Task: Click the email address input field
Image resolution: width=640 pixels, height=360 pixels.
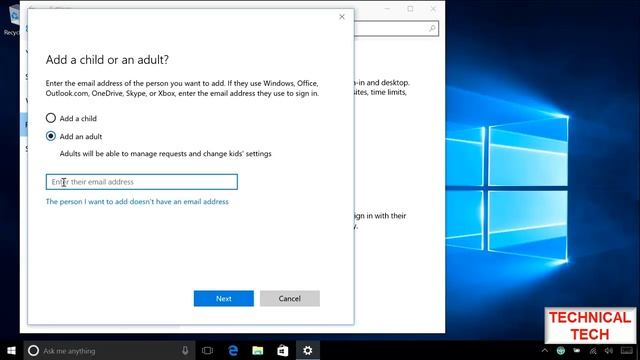Action: (142, 182)
